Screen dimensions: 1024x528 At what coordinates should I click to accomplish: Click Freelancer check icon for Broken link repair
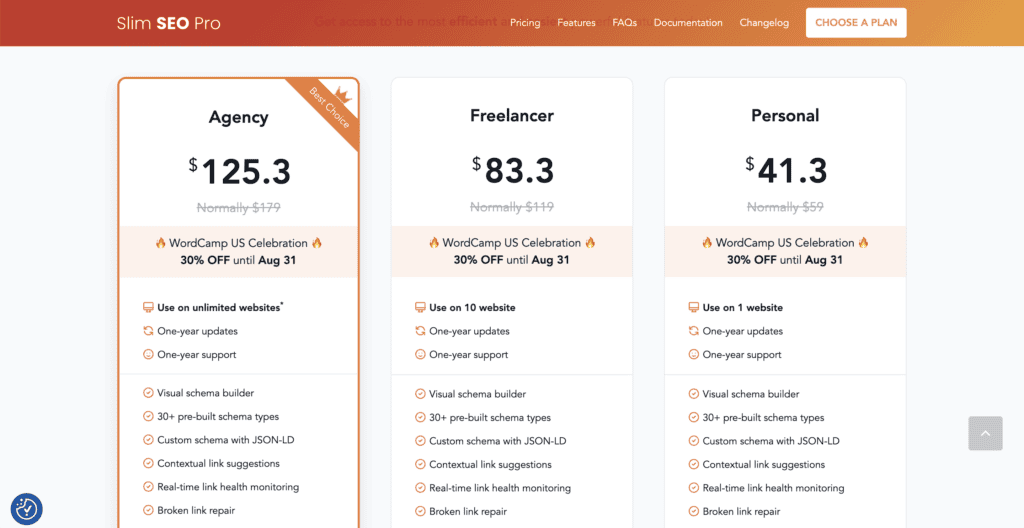pos(420,511)
